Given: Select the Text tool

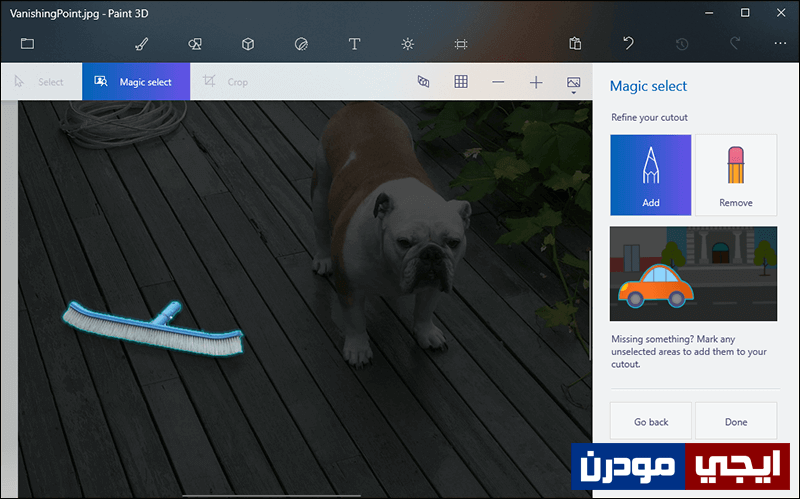Looking at the screenshot, I should (x=355, y=44).
